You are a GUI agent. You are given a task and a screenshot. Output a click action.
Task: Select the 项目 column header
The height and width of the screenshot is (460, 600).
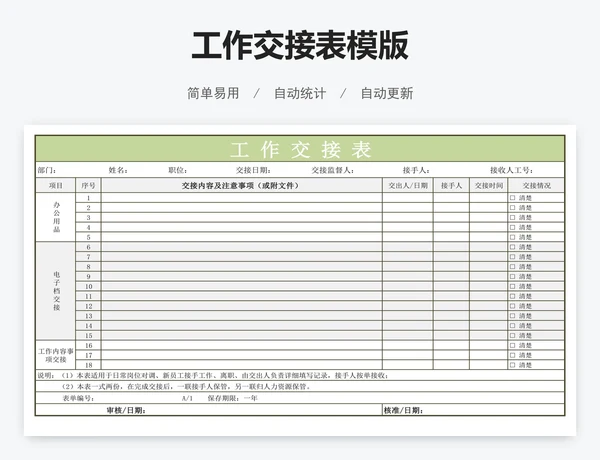tap(55, 186)
